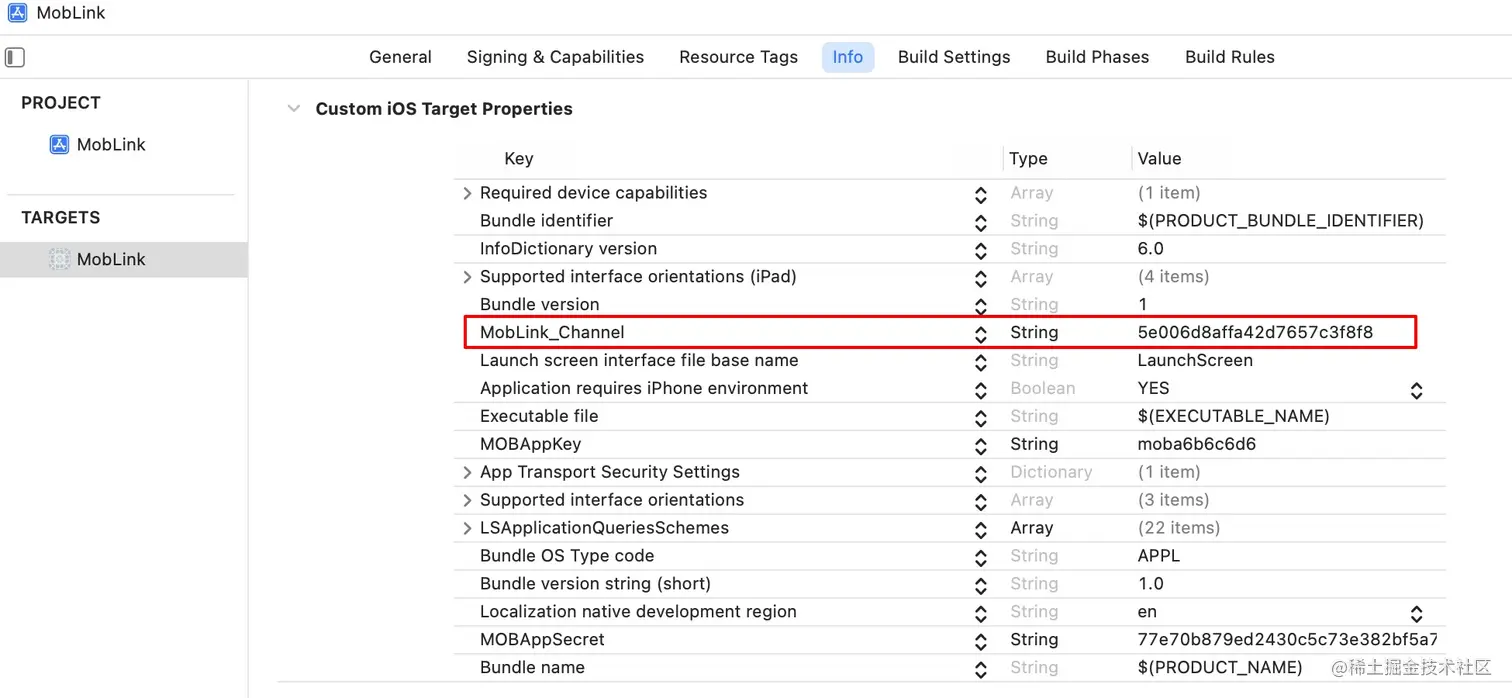1512x698 pixels.
Task: Select the MOBAppSecret value field
Action: point(1287,640)
